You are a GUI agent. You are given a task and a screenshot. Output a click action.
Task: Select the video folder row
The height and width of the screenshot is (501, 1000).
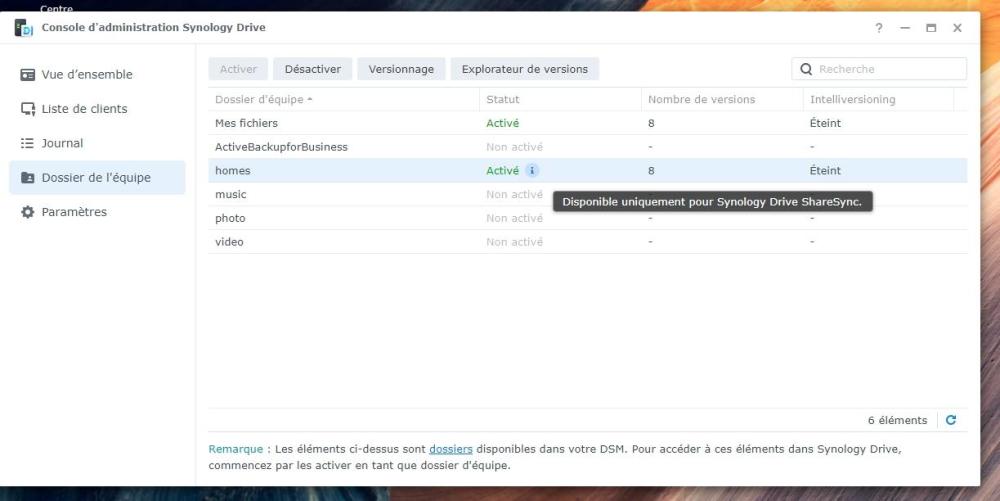point(587,242)
